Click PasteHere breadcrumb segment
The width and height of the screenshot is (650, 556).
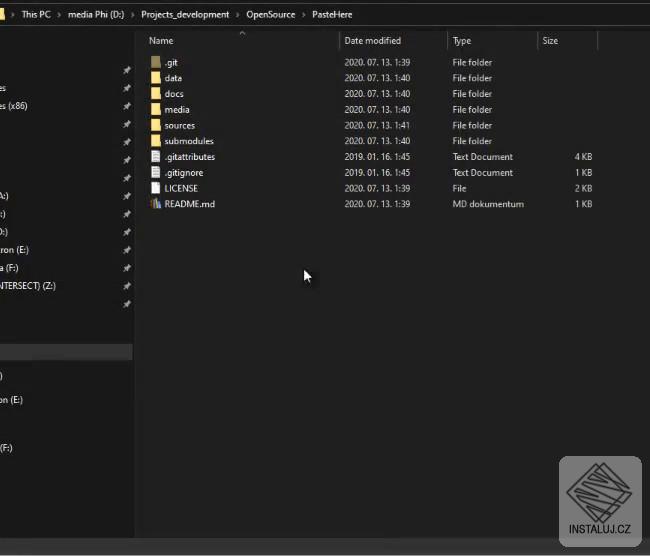[x=332, y=15]
